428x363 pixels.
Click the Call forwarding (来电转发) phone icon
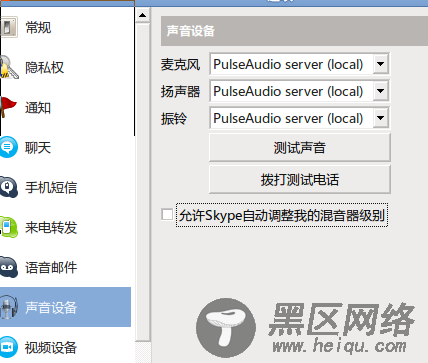pyautogui.click(x=9, y=227)
